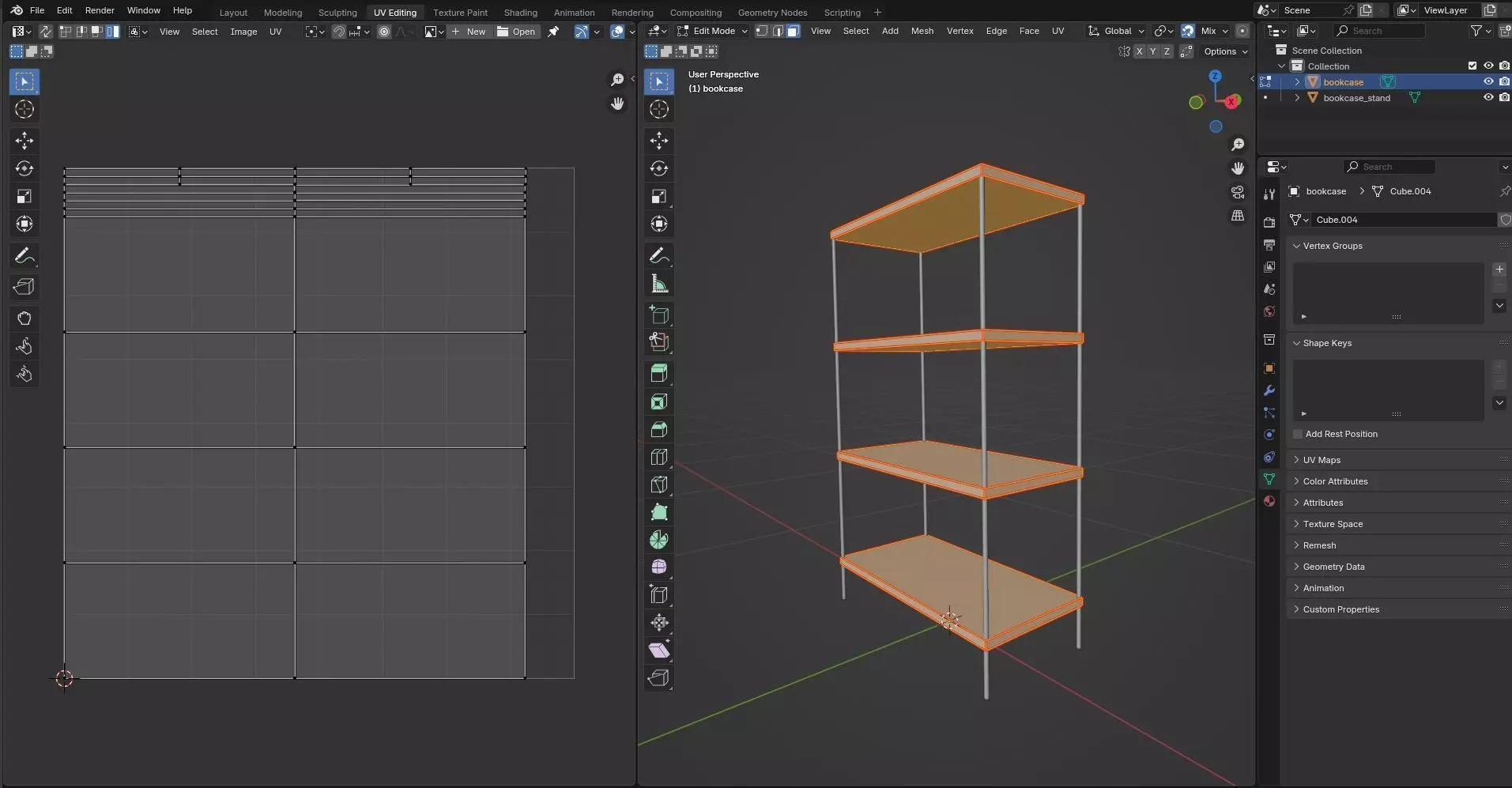Switch to the Shading workspace tab

point(520,12)
